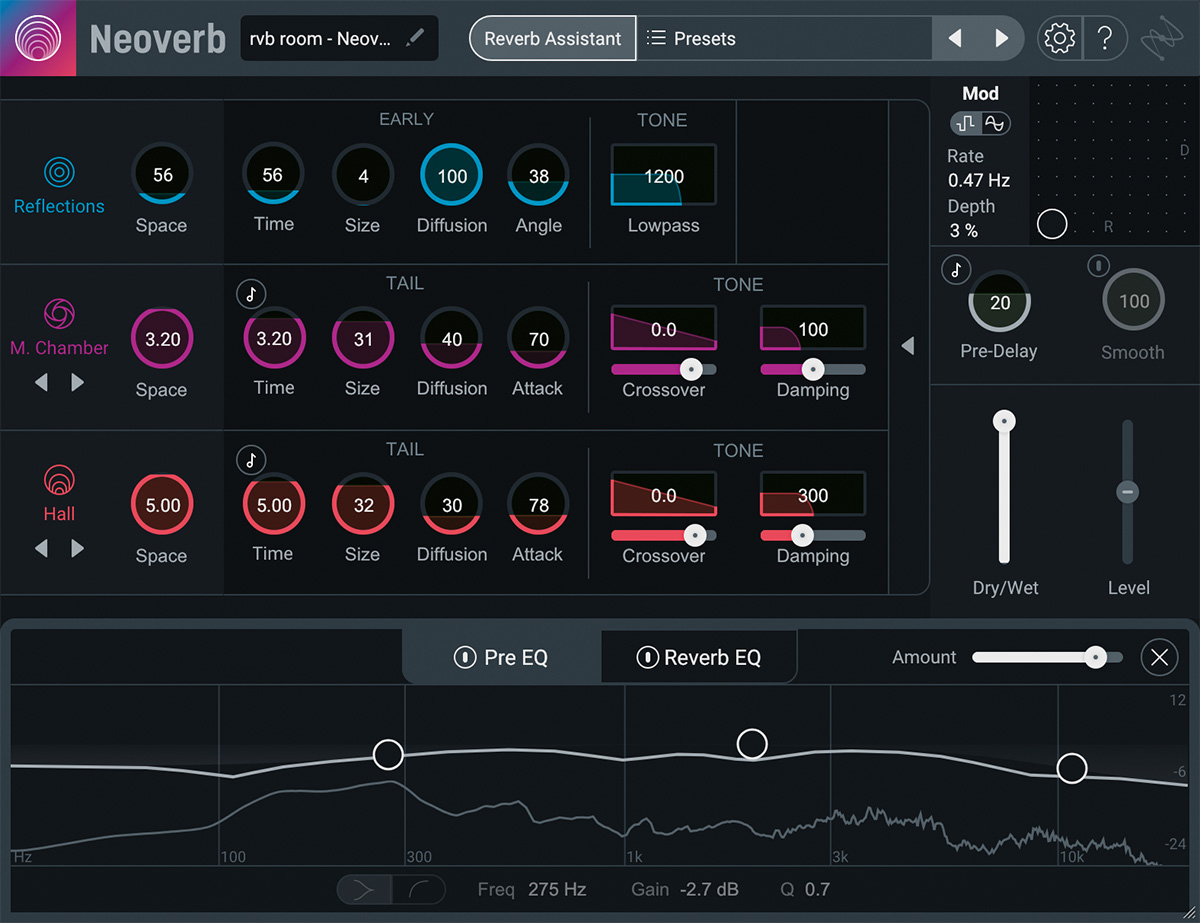Select next Hall reverb type

(x=77, y=549)
